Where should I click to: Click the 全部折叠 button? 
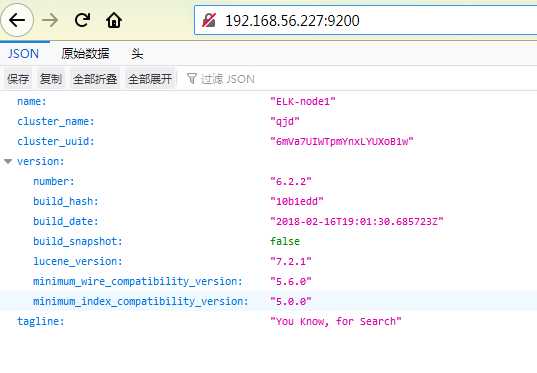click(95, 79)
